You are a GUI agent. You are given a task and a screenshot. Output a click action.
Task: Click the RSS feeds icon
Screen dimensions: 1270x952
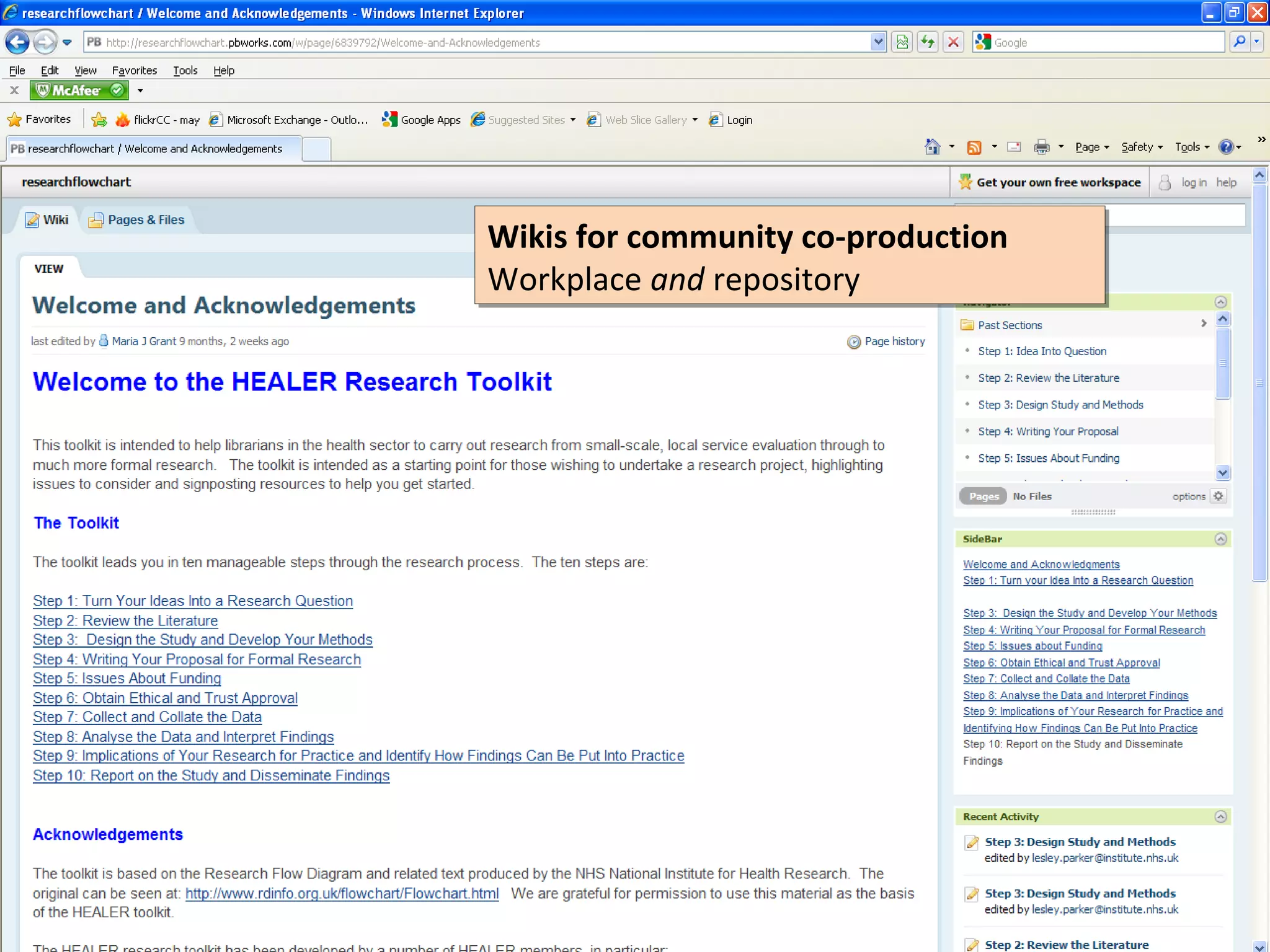coord(974,147)
